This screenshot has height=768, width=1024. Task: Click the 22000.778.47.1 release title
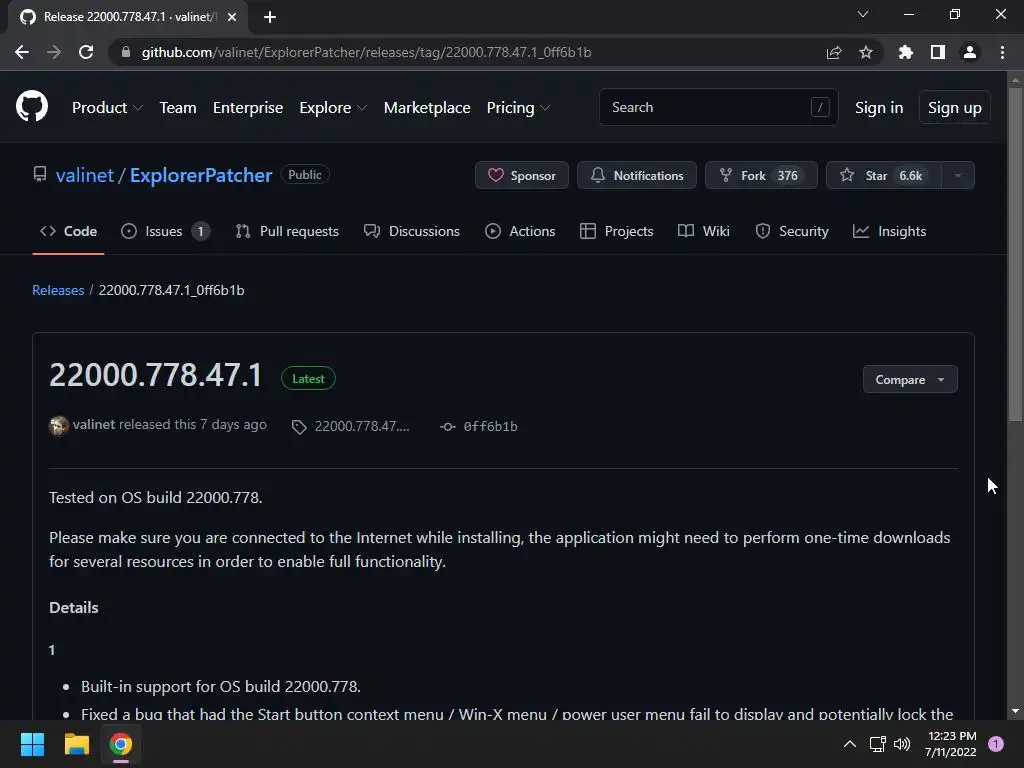coord(155,375)
